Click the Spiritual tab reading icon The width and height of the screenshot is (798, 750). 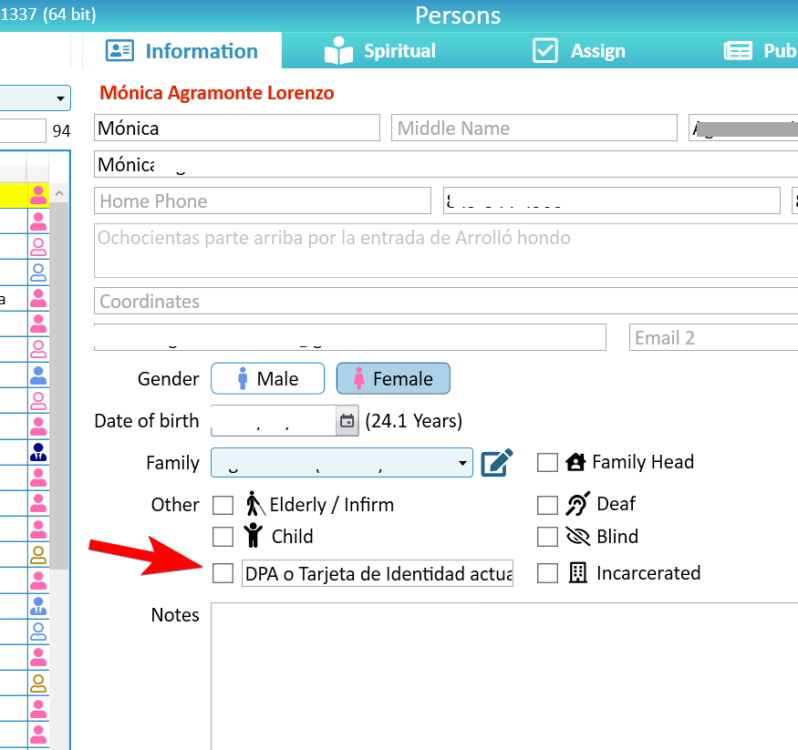click(339, 51)
